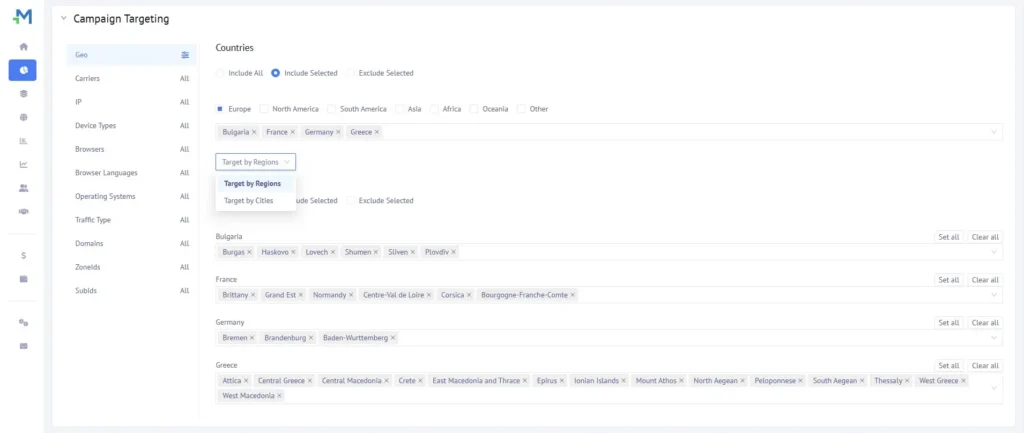Check the Oceania checkbox

474,109
